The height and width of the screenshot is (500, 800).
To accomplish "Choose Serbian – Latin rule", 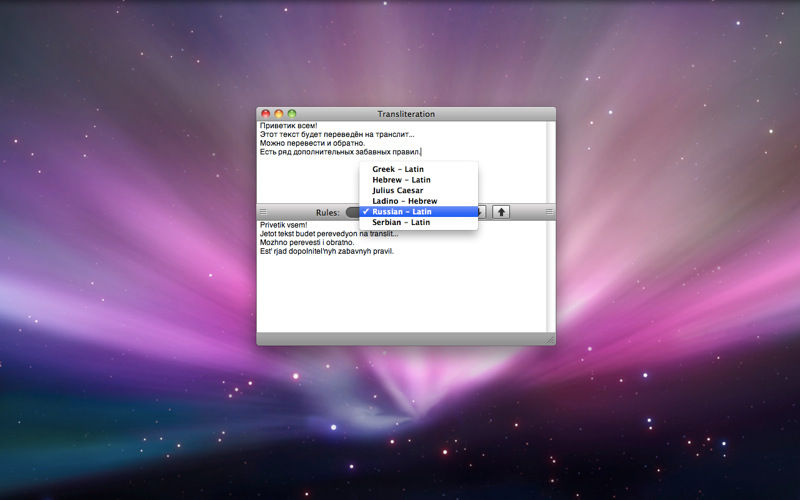I will (401, 222).
